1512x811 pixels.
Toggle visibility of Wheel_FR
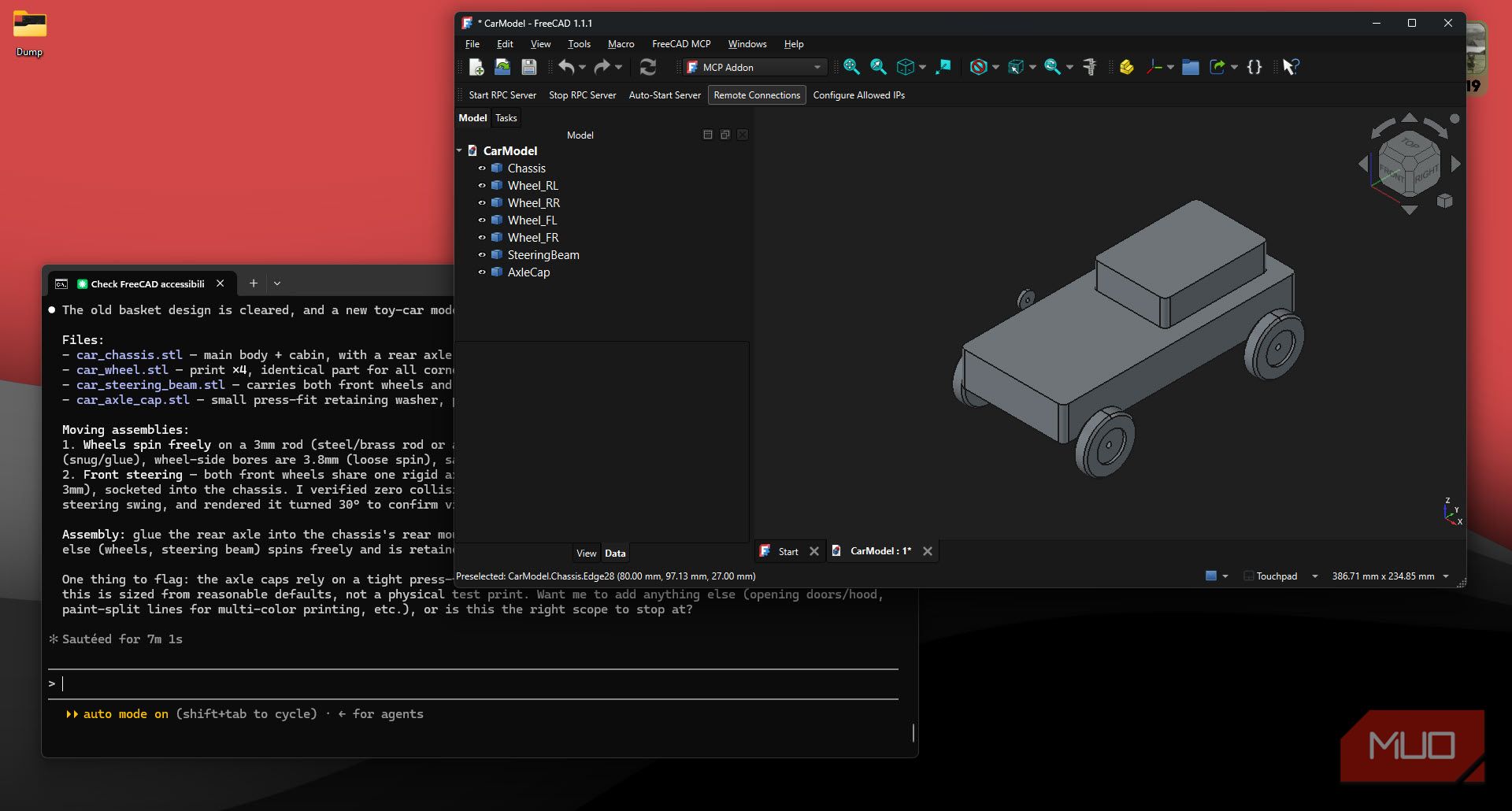click(x=482, y=238)
